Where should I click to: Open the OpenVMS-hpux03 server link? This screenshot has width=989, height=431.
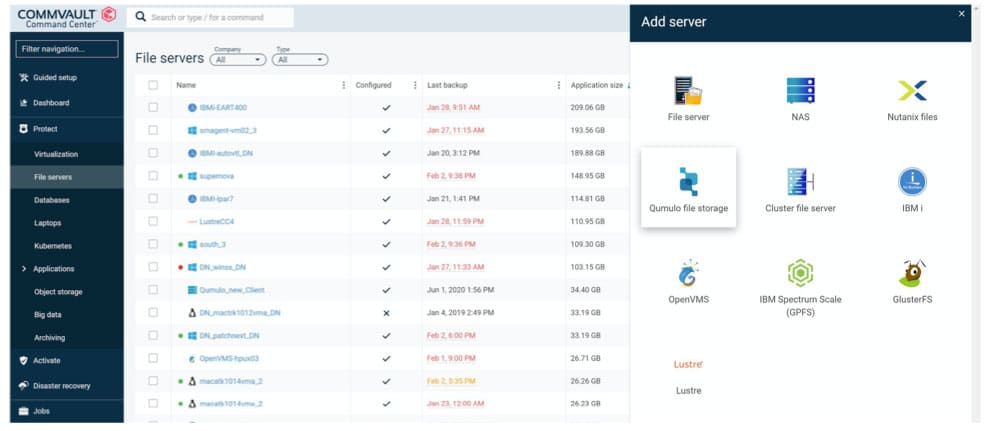coord(229,358)
